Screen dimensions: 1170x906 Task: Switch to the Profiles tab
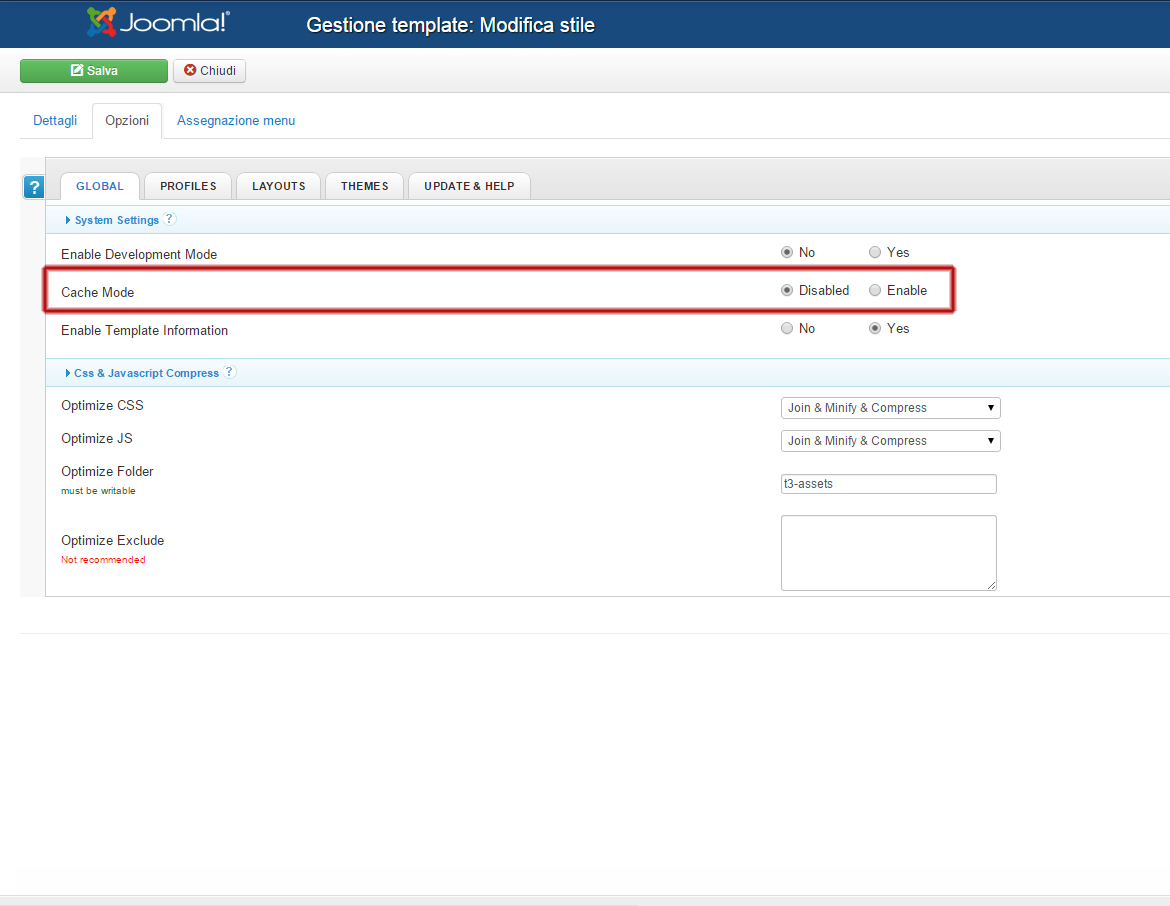coord(188,186)
